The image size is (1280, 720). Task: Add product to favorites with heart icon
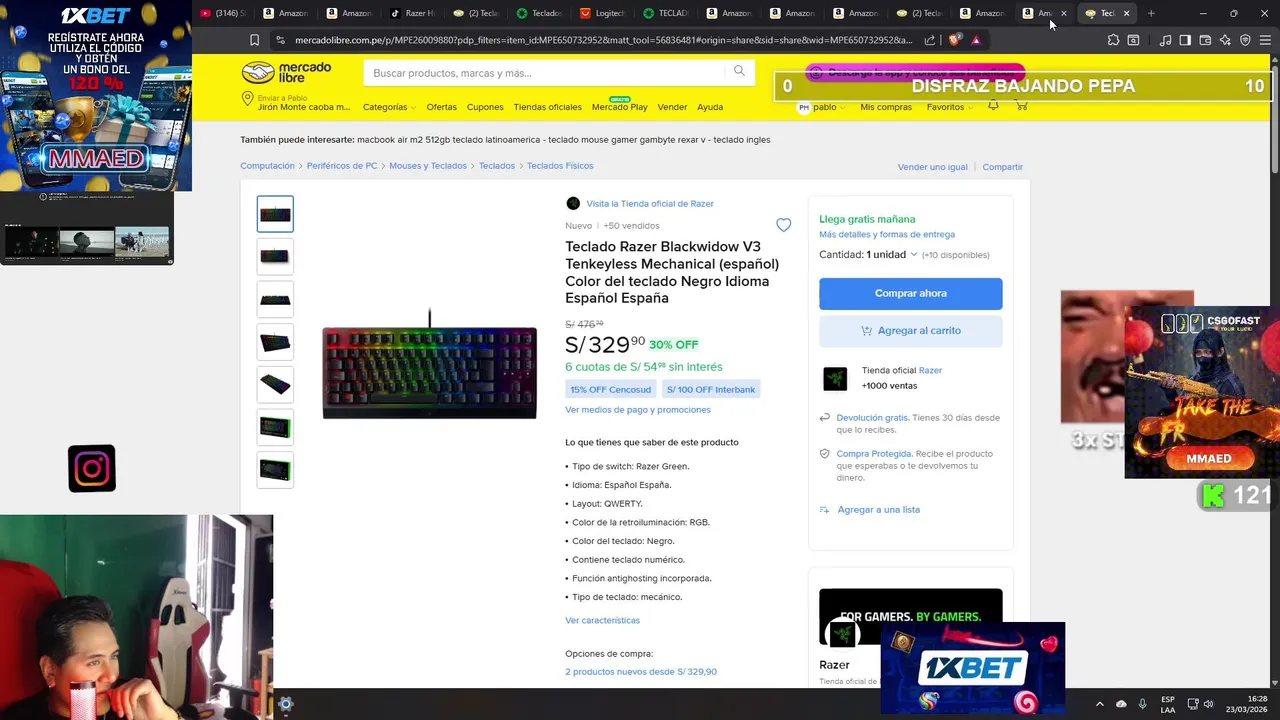[x=784, y=225]
